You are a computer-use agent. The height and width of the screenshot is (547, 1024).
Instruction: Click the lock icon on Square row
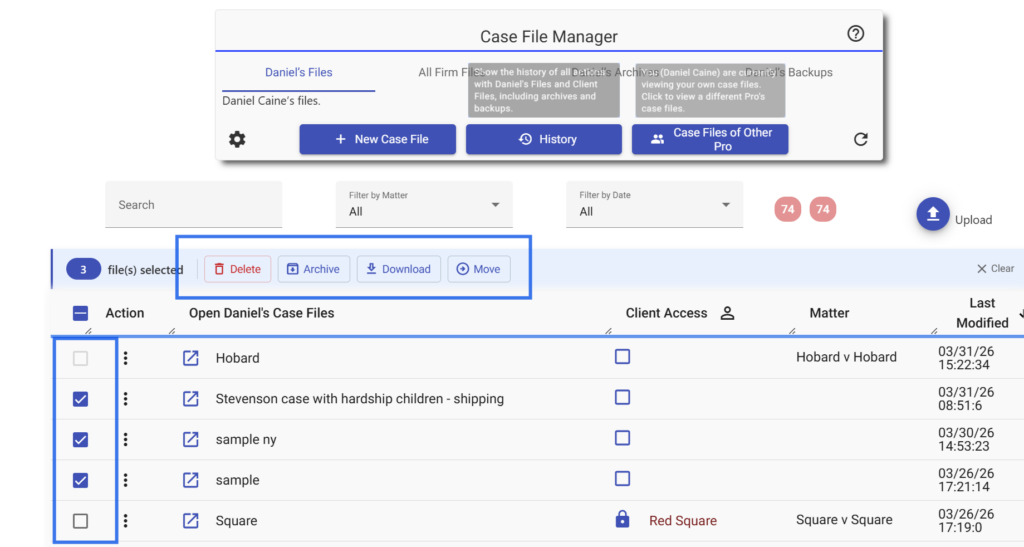click(x=622, y=520)
